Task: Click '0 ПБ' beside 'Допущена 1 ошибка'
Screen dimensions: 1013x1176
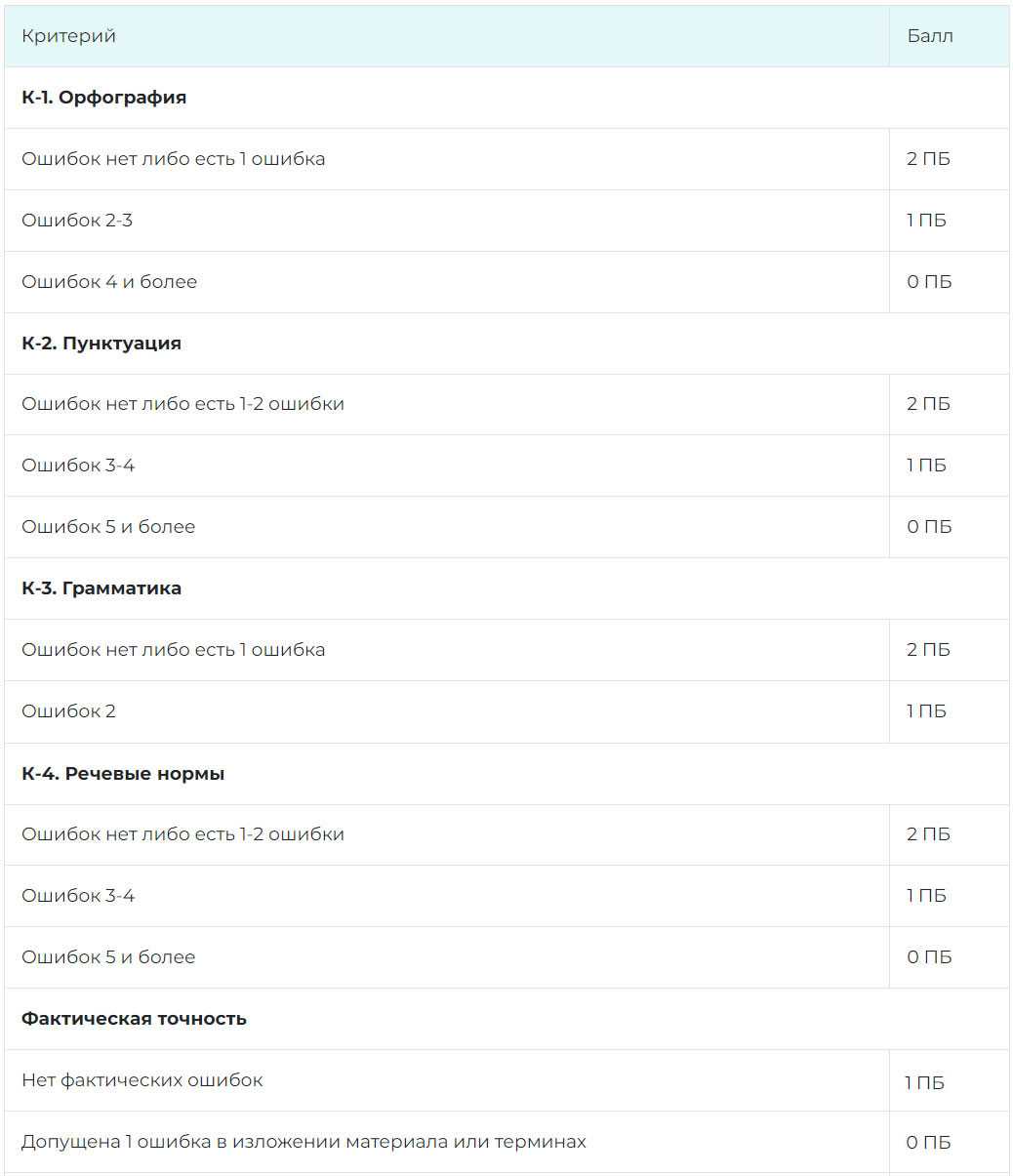Action: (927, 1143)
